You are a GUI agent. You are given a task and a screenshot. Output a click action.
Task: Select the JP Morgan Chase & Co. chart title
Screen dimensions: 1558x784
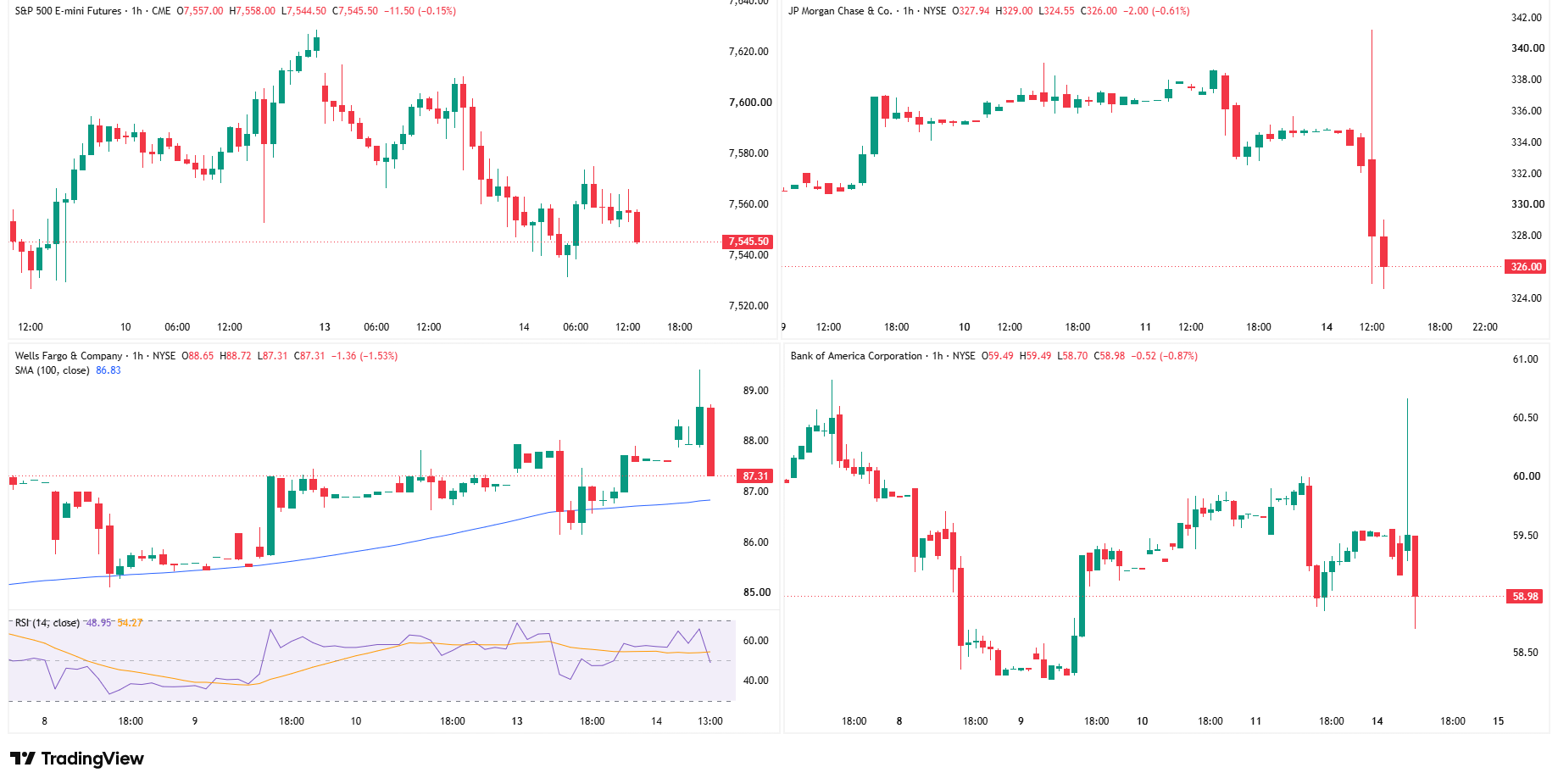pos(840,11)
